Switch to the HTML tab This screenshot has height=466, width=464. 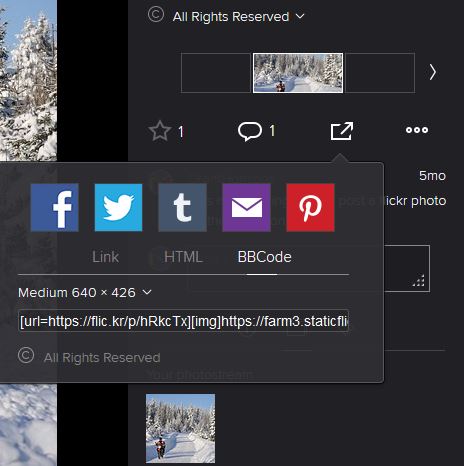[x=183, y=257]
